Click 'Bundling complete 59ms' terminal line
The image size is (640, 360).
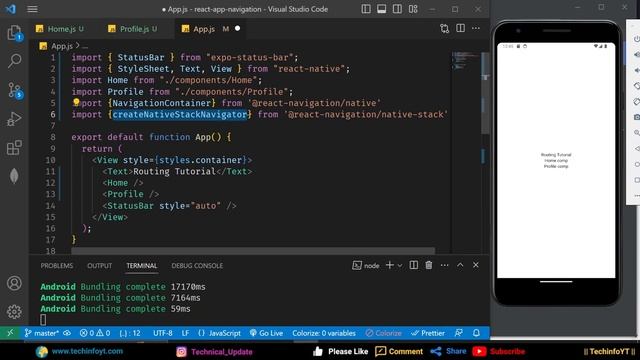[116, 309]
